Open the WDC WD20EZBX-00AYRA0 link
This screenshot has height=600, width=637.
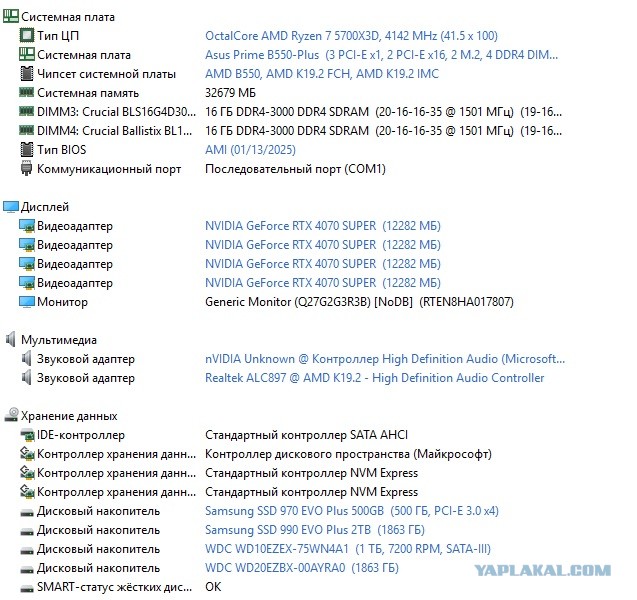[302, 568]
